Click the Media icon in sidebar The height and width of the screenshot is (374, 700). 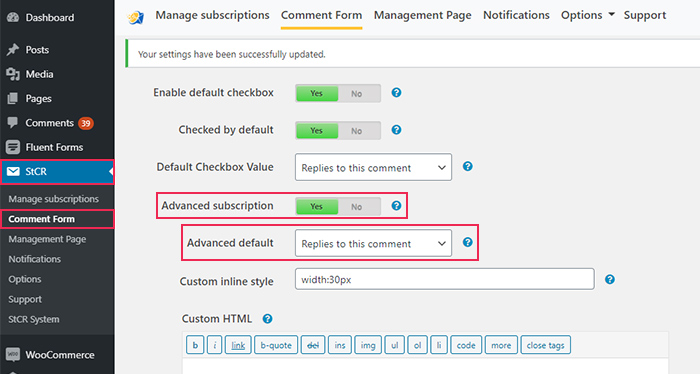tap(13, 74)
